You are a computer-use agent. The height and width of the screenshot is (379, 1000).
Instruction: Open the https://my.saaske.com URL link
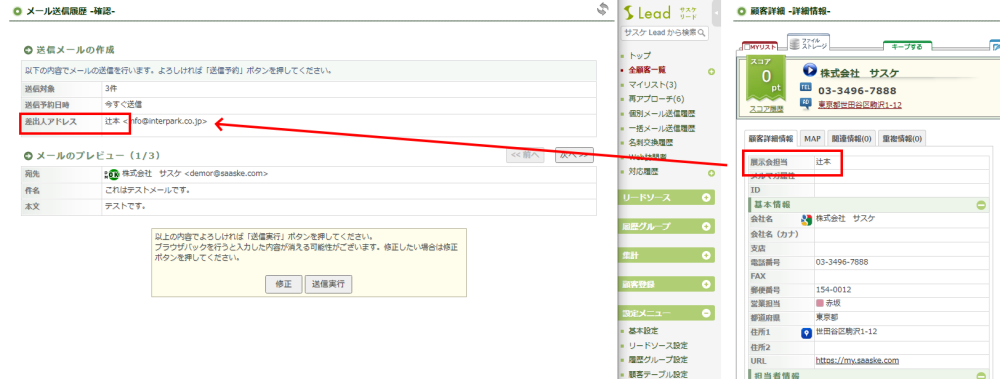click(857, 360)
